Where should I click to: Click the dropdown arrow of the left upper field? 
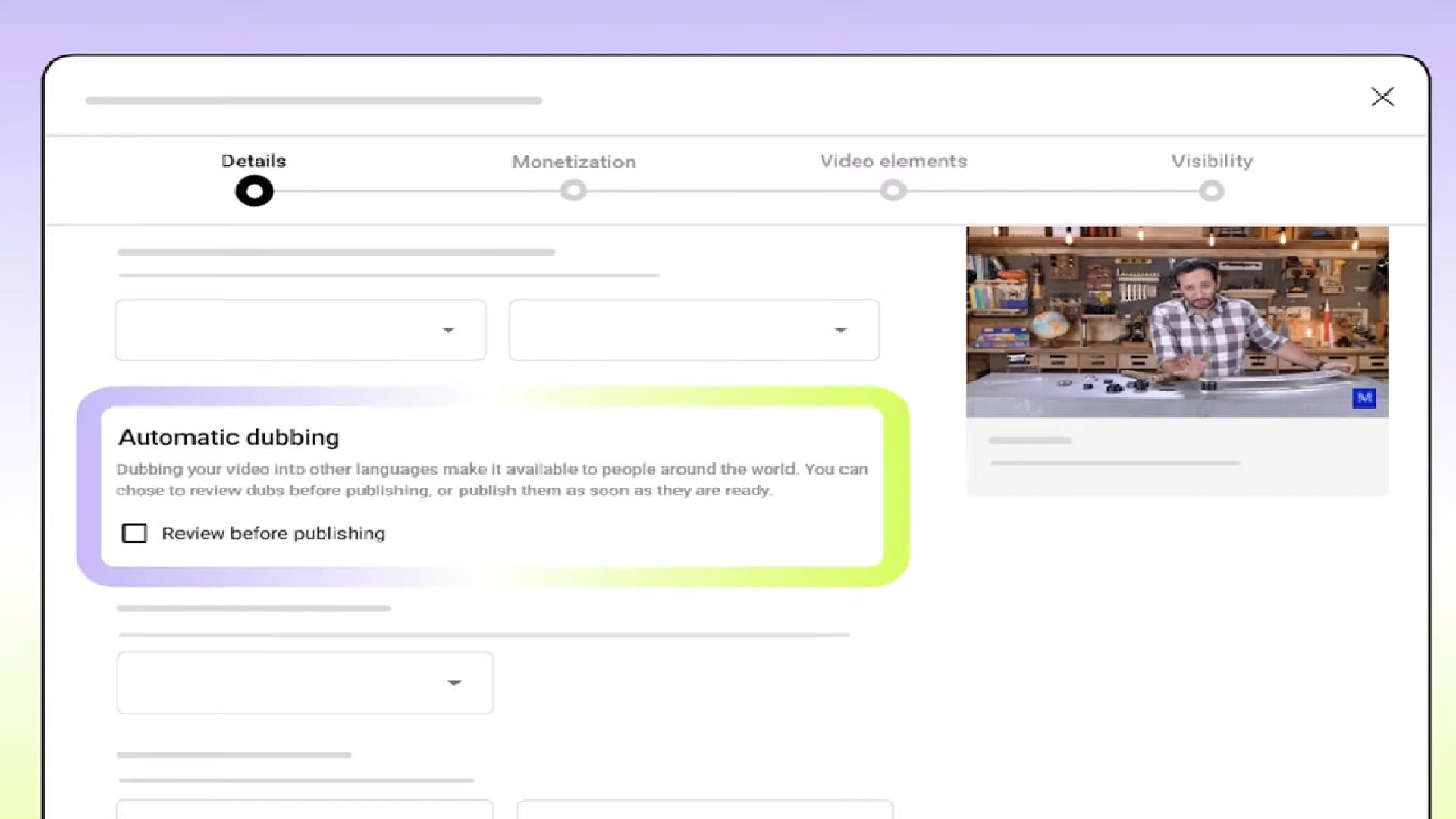(x=450, y=329)
